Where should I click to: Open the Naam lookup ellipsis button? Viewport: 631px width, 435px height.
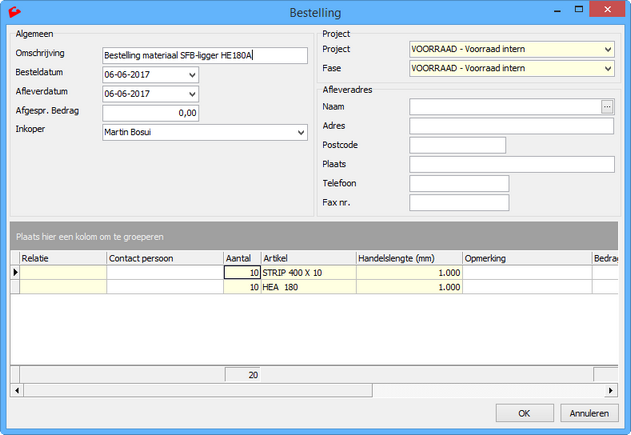(607, 107)
